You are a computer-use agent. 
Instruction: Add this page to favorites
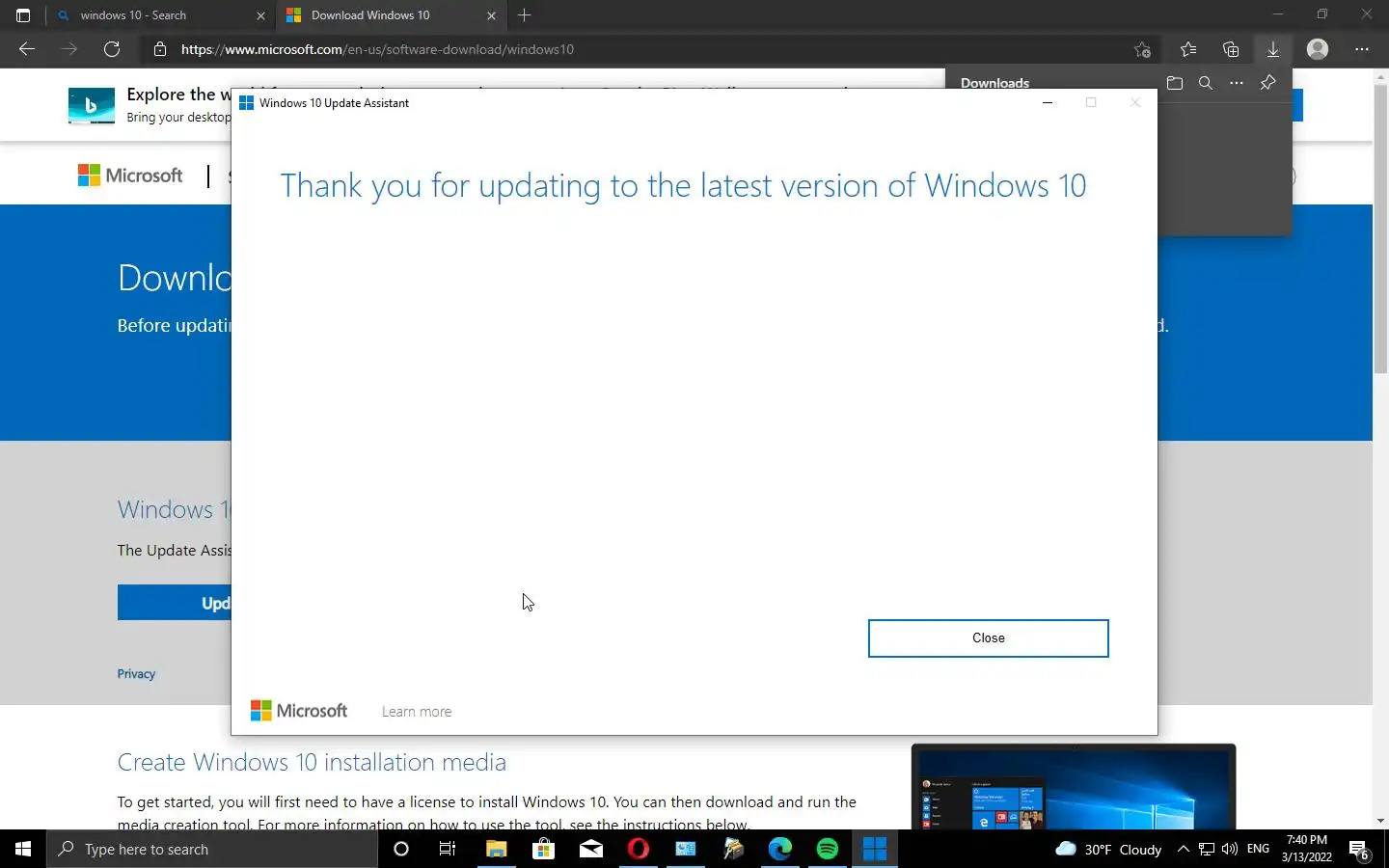tap(1142, 49)
